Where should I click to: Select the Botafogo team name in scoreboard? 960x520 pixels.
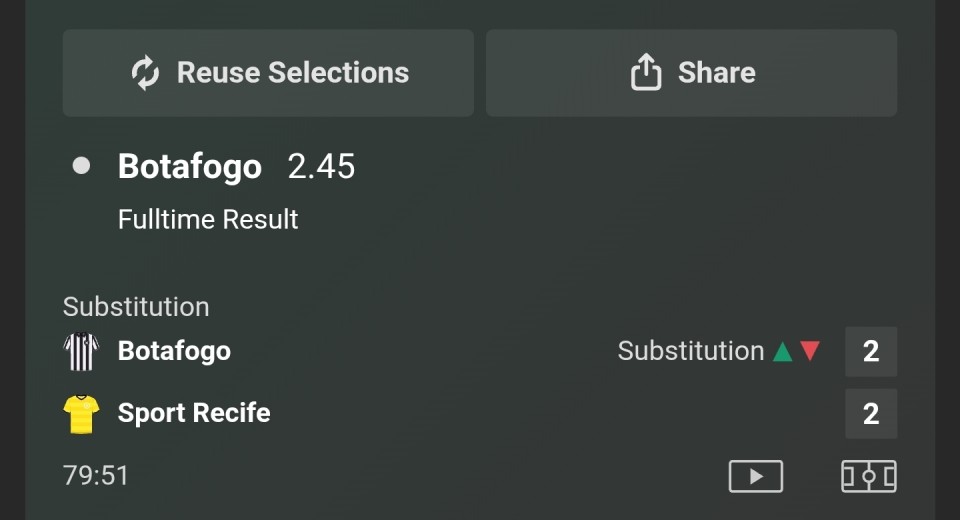(x=174, y=351)
